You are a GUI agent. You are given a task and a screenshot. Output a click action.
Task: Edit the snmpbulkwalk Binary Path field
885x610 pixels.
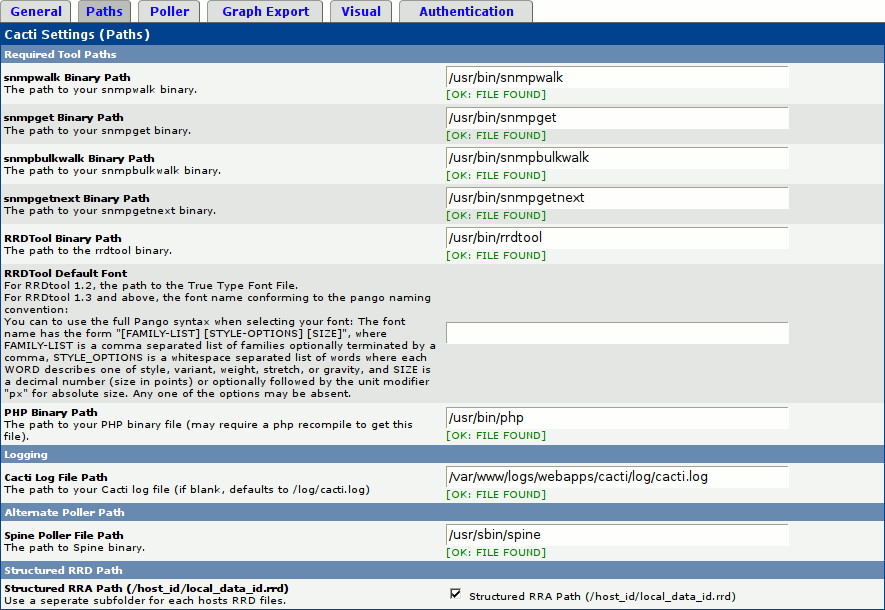coord(617,157)
